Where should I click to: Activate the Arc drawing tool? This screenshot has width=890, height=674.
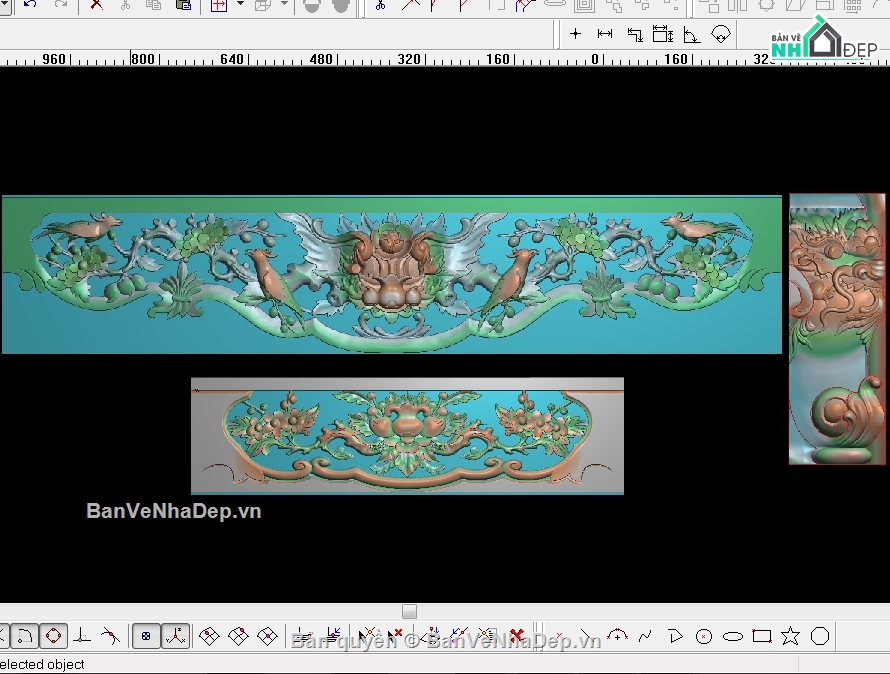click(617, 636)
